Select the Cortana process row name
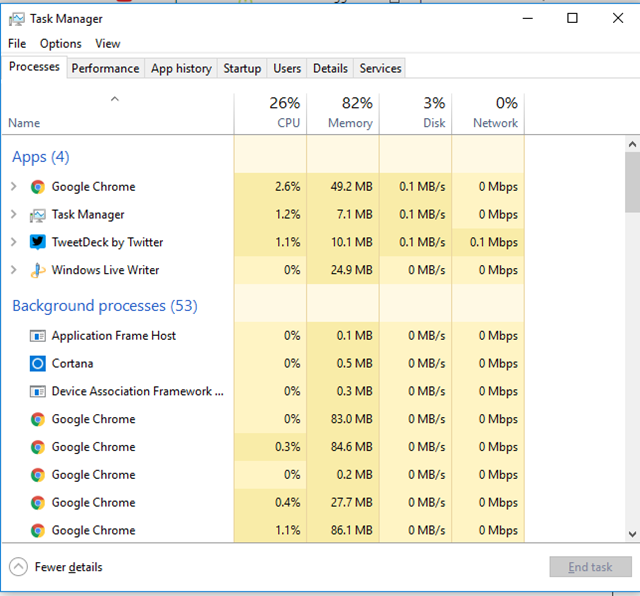 72,363
